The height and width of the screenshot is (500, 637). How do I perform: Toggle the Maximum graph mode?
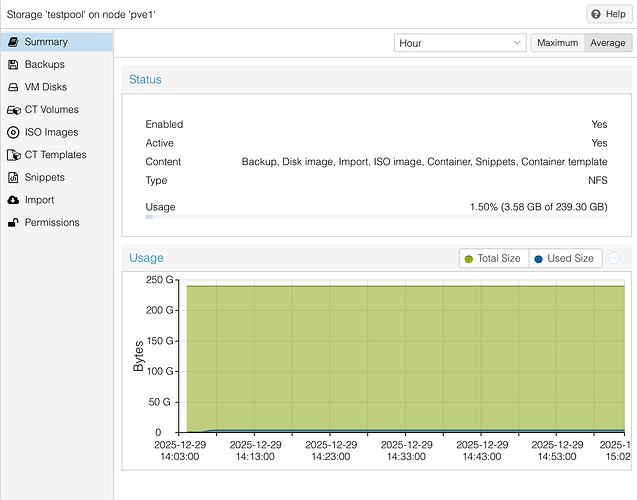[556, 43]
